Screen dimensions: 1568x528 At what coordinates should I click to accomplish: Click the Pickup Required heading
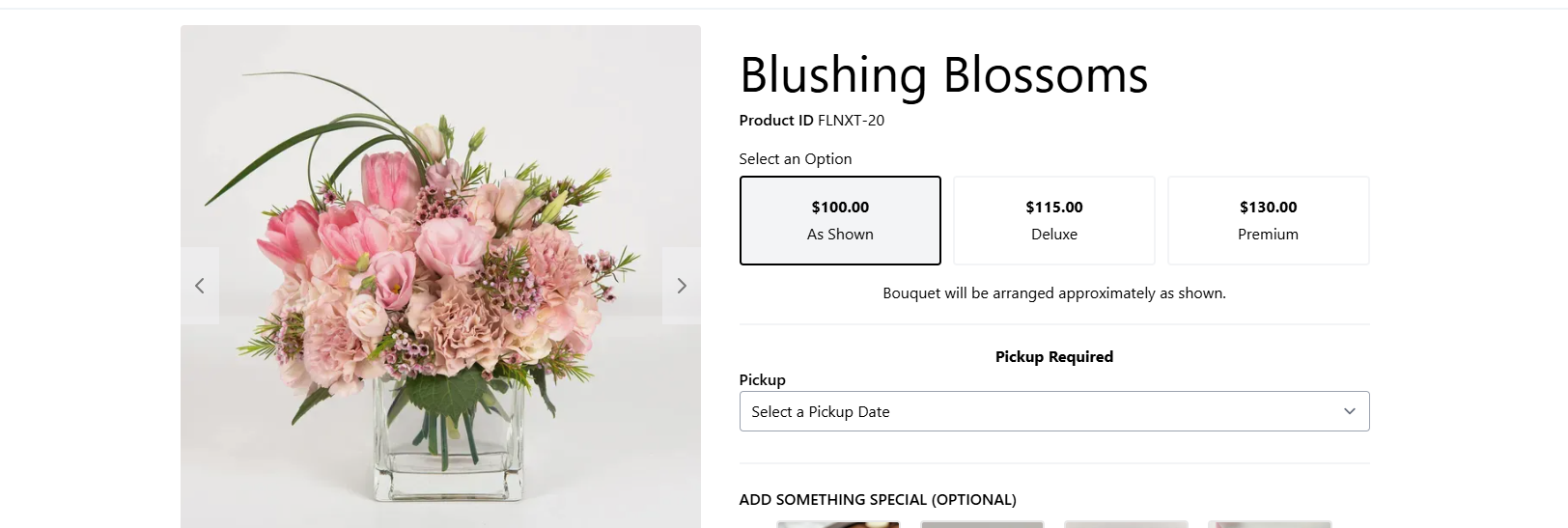(1053, 357)
